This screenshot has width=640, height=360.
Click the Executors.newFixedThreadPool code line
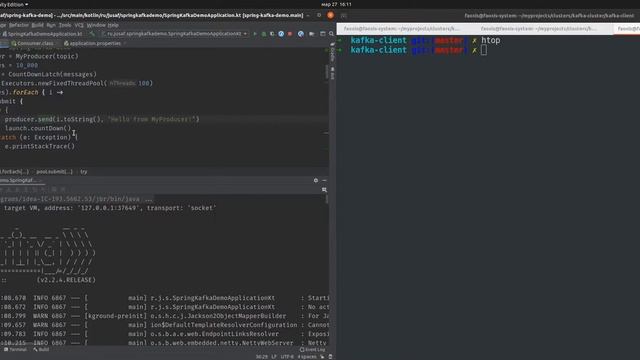tap(77, 83)
